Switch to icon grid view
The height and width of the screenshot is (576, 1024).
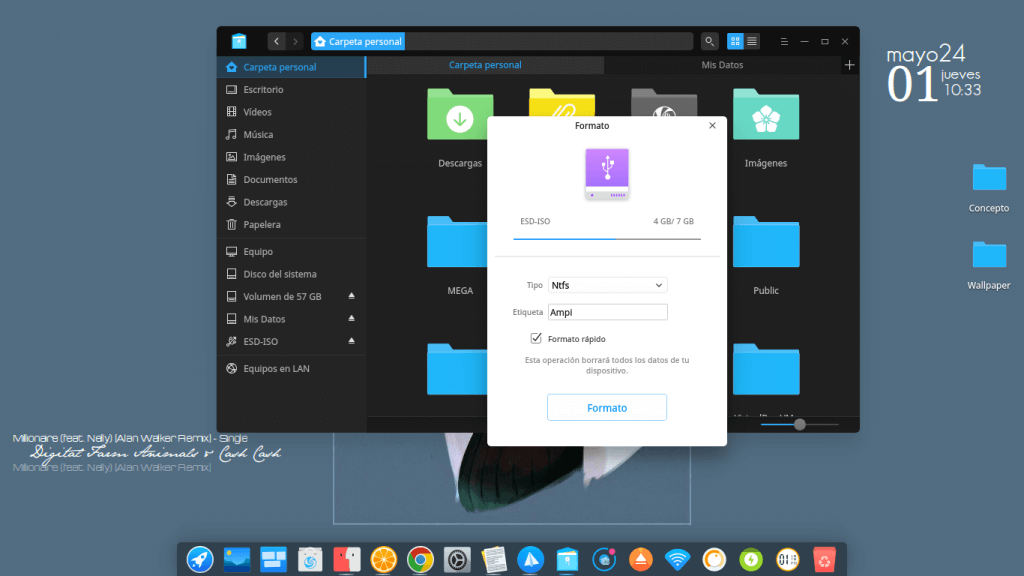point(735,41)
